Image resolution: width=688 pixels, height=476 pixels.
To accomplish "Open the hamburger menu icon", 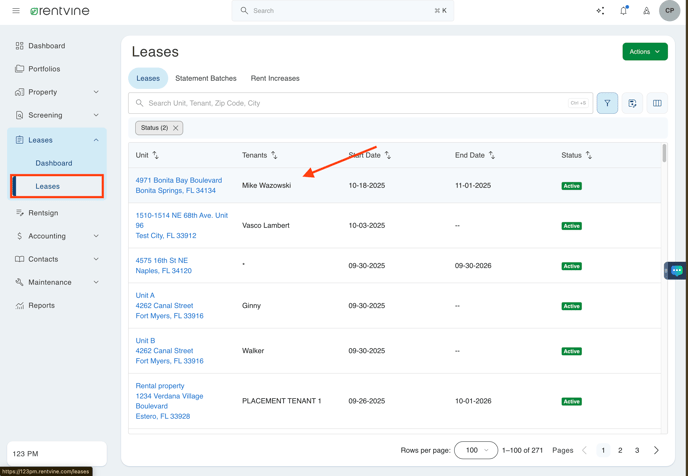I will coord(16,11).
